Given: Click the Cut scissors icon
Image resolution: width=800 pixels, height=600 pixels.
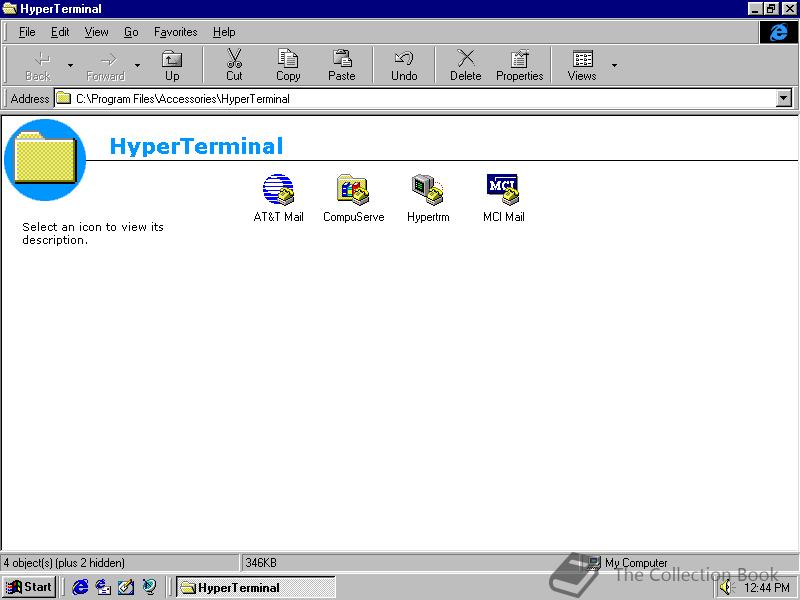Looking at the screenshot, I should [234, 58].
